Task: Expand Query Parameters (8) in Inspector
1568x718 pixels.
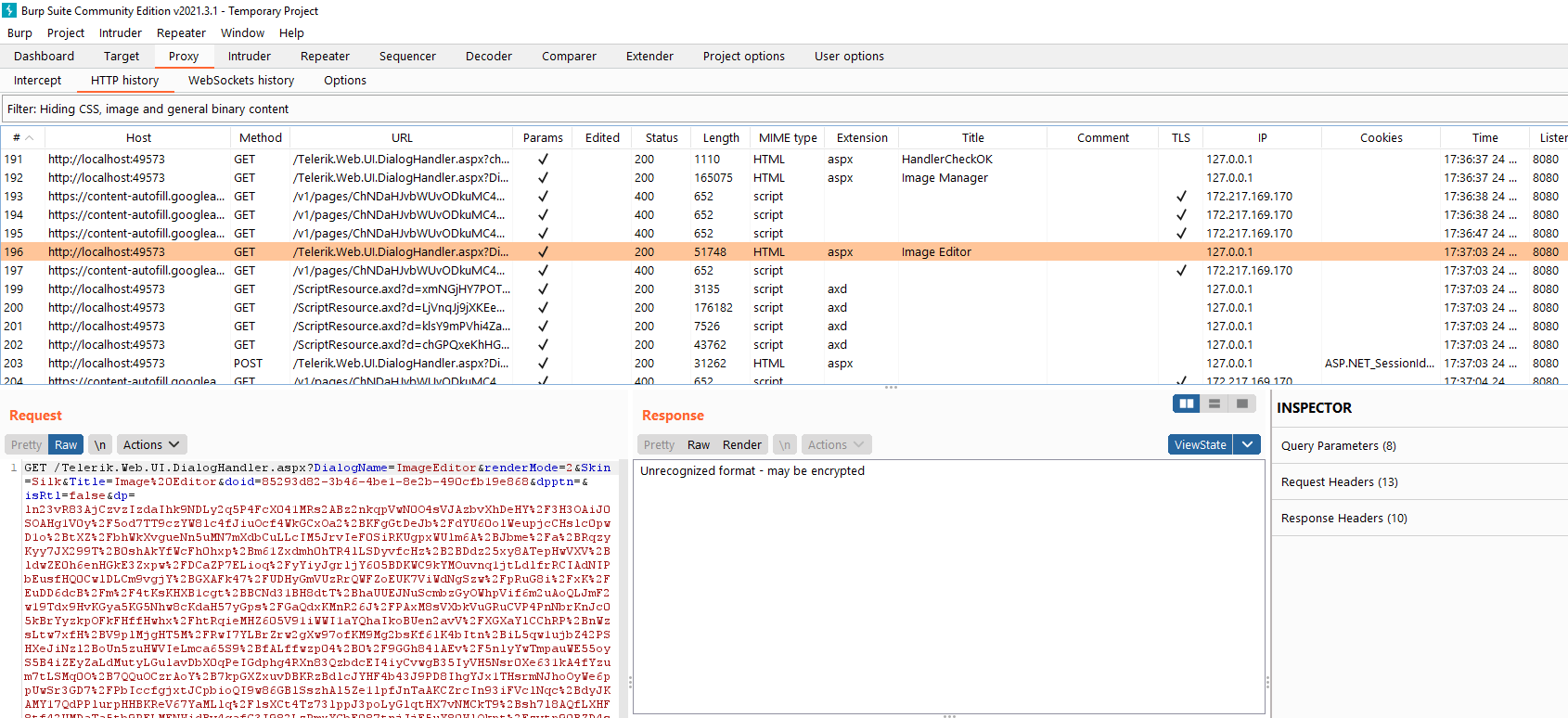Action: click(1338, 446)
